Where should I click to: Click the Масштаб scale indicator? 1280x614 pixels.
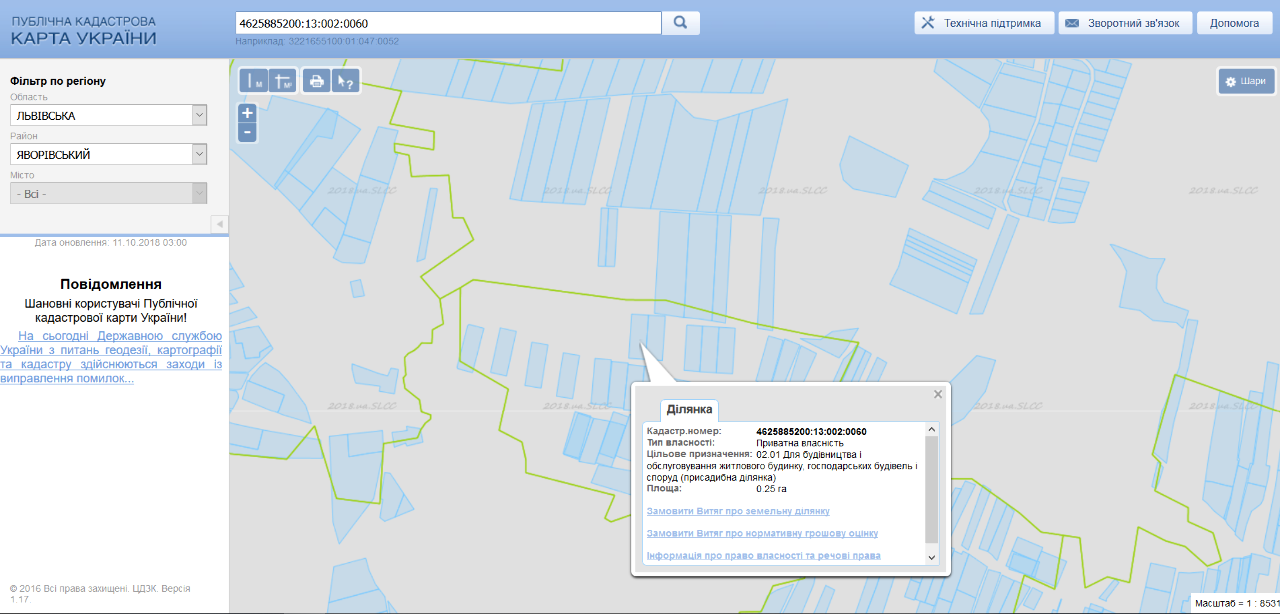click(x=1236, y=604)
